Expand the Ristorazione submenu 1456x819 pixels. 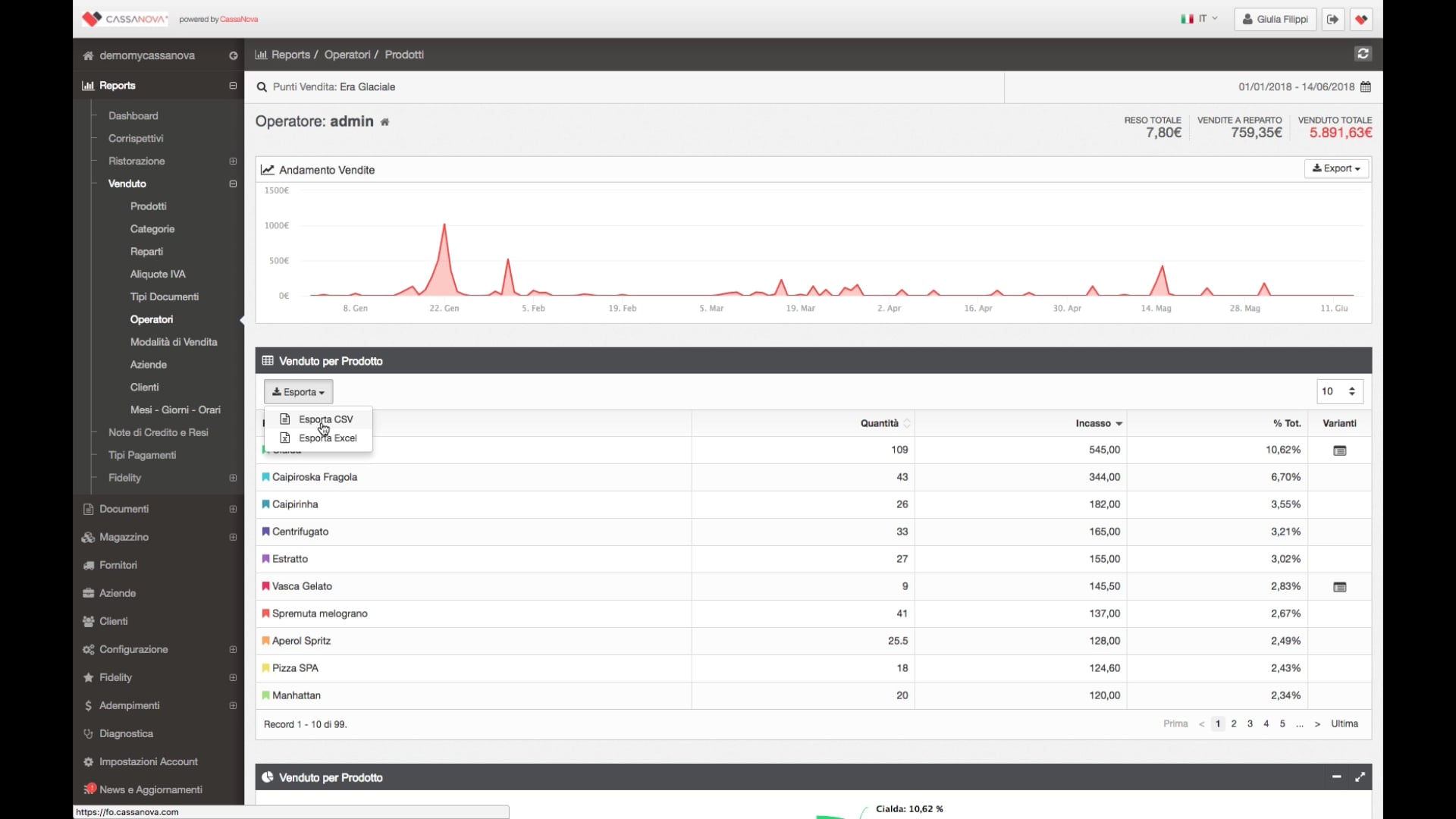233,162
